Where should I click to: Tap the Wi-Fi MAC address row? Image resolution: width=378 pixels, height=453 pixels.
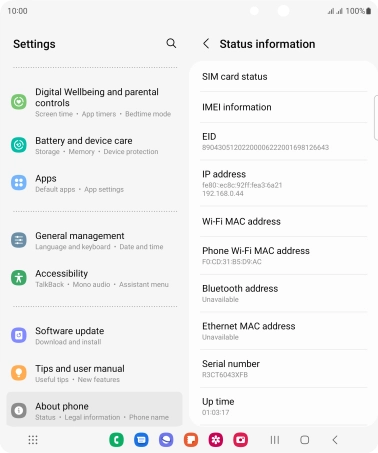(x=283, y=221)
